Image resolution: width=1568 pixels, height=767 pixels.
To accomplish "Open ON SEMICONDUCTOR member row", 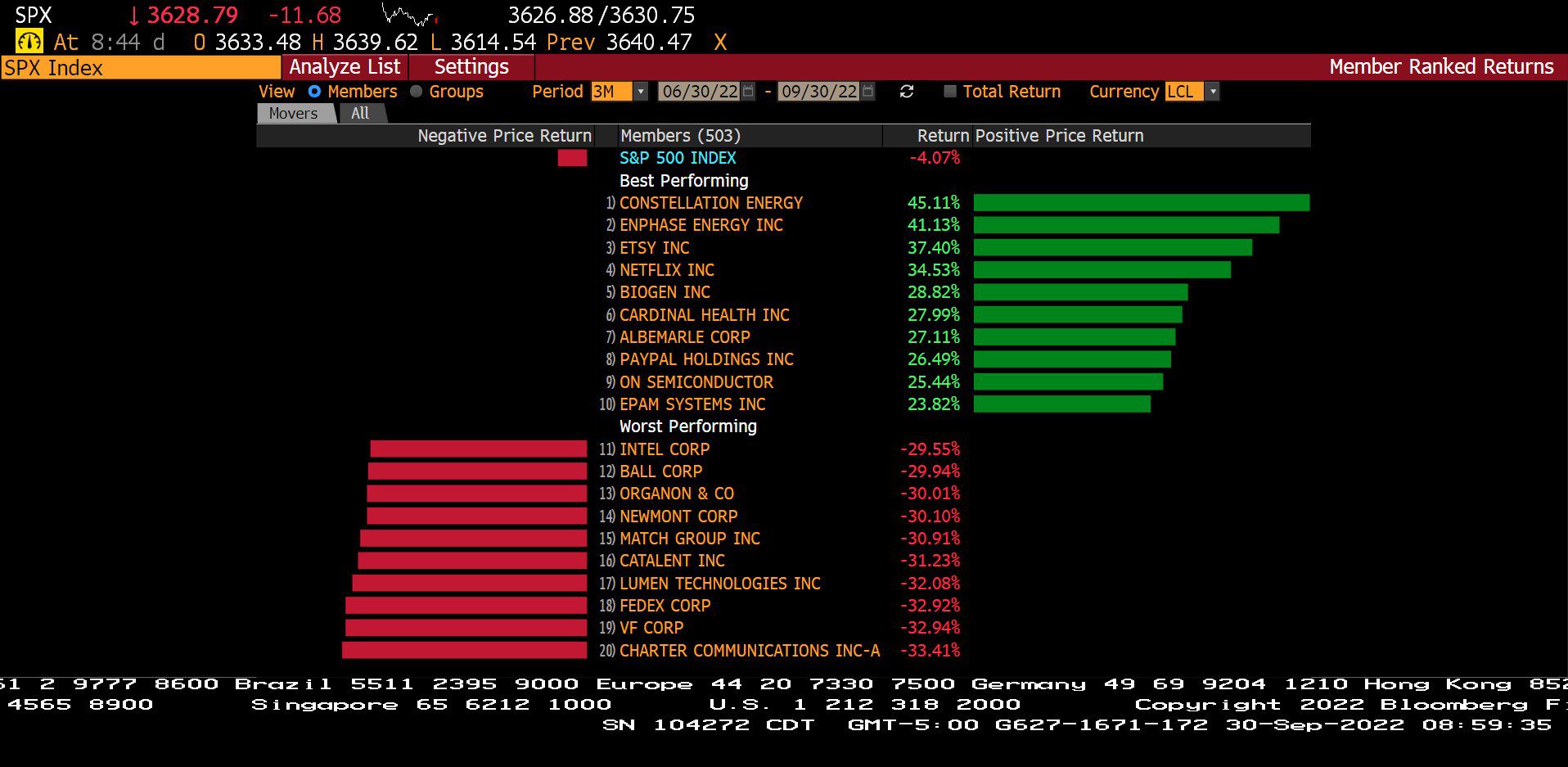I will click(x=696, y=382).
